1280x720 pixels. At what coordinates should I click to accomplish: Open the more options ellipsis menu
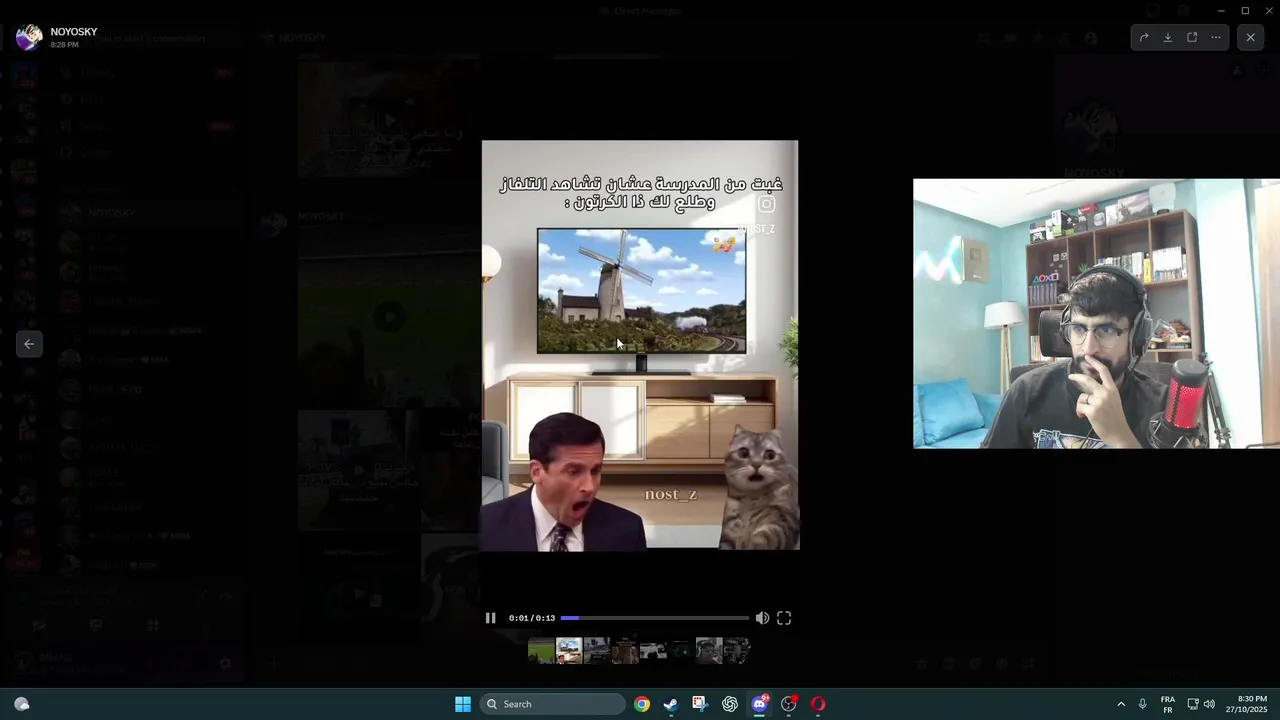pos(1216,37)
